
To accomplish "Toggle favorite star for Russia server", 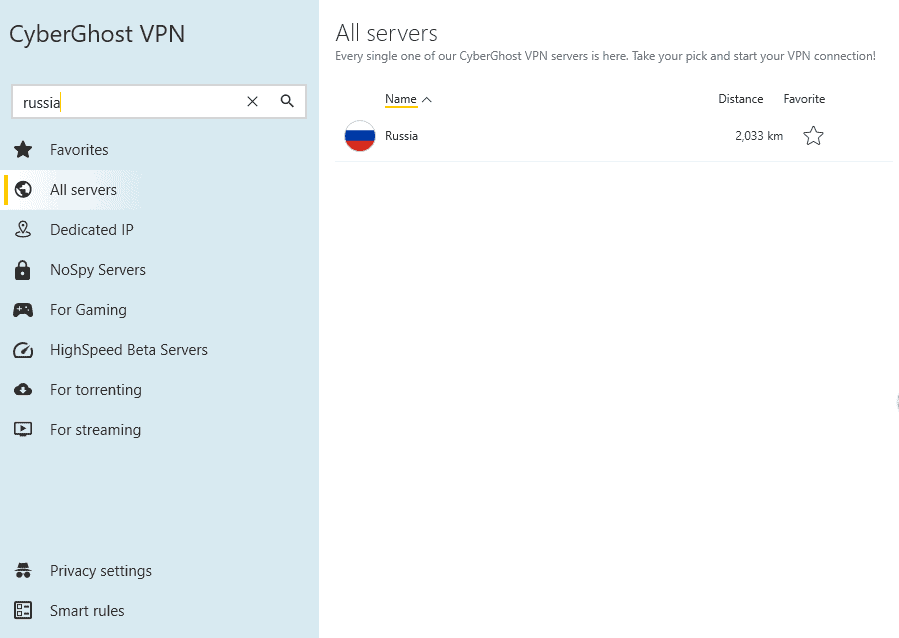I will 813,136.
